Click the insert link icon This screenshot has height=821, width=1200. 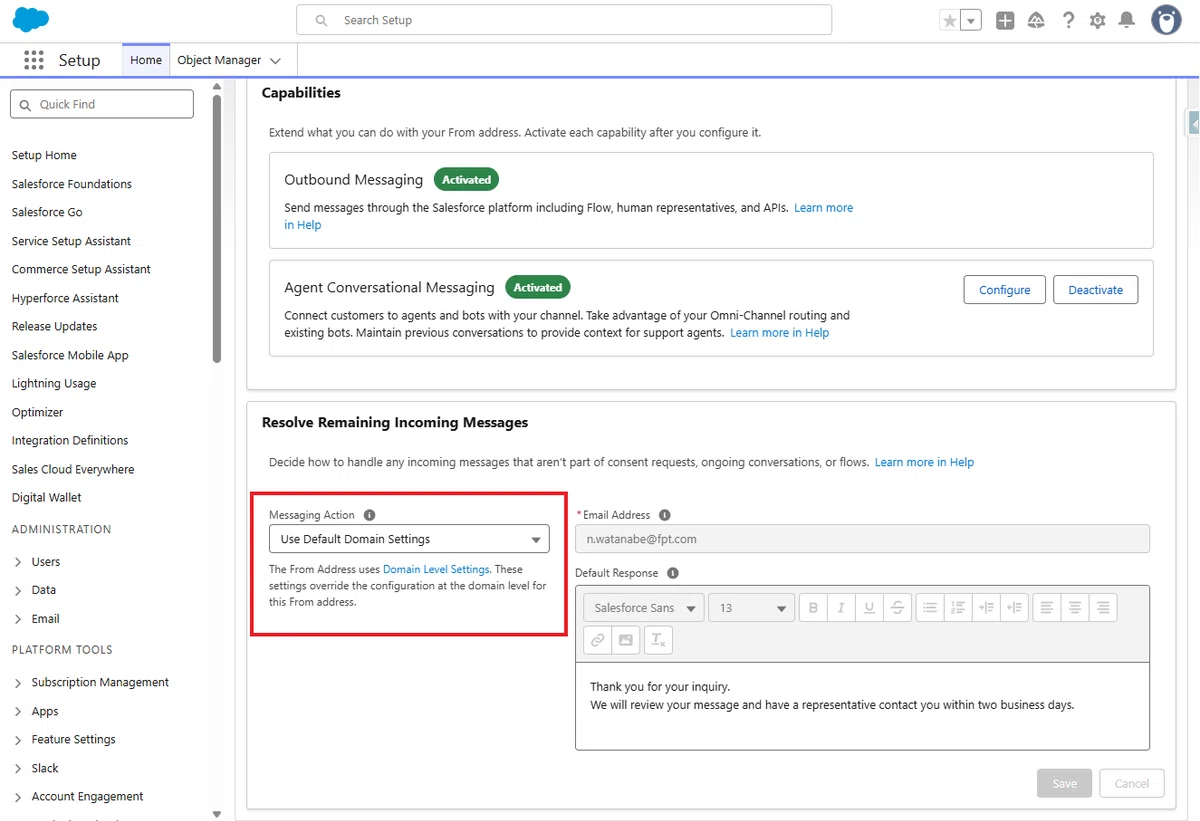coord(597,640)
